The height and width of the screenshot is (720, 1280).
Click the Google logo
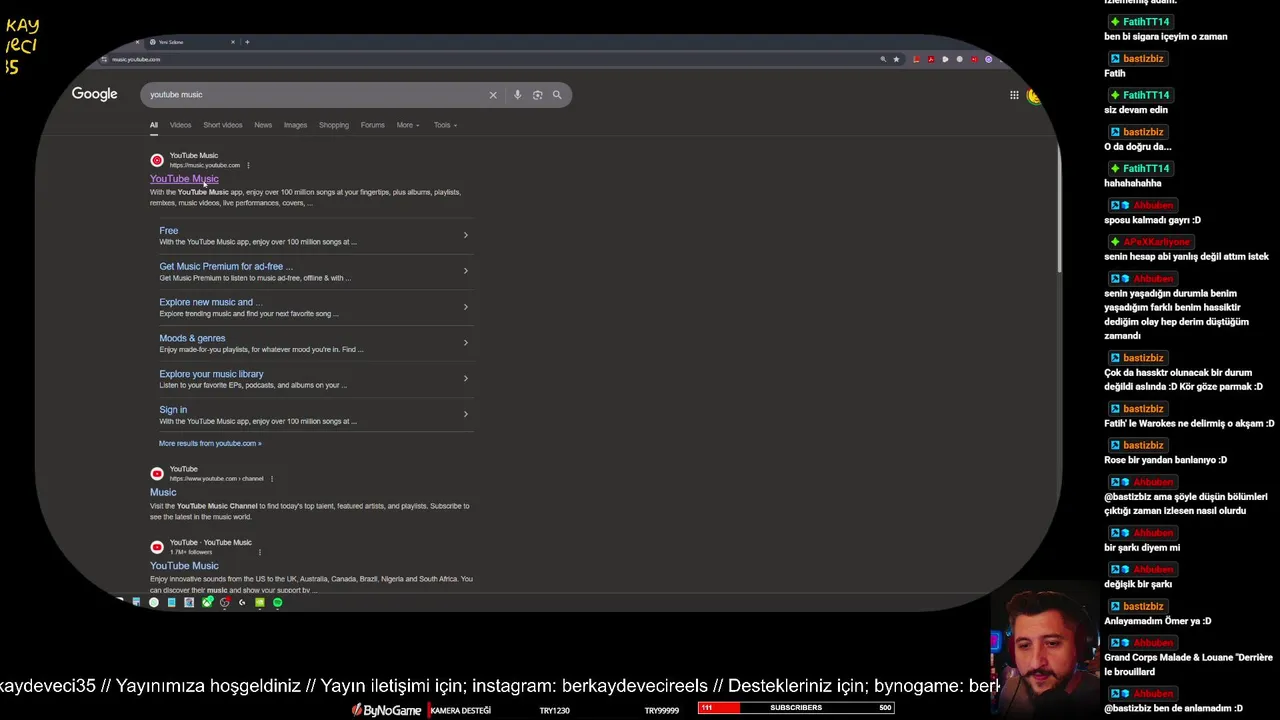point(95,94)
